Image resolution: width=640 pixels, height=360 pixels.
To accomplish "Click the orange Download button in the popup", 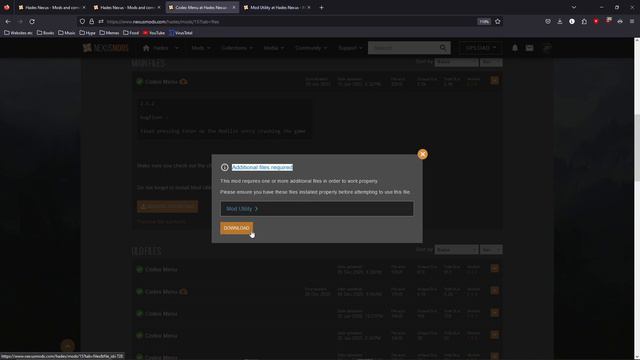I will click(x=236, y=228).
